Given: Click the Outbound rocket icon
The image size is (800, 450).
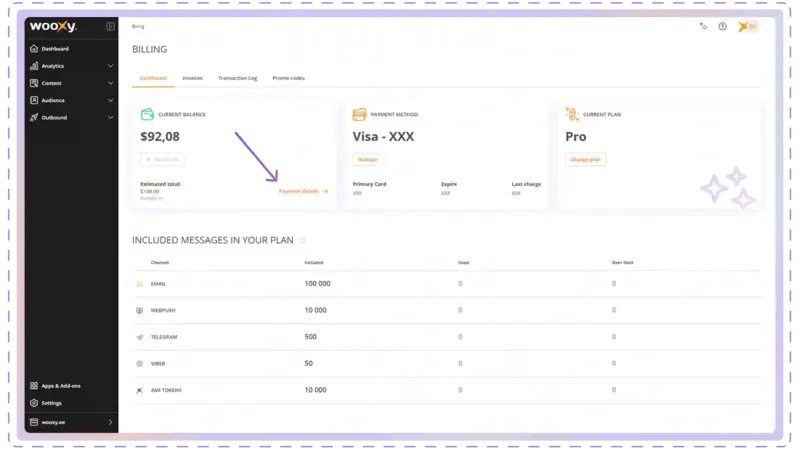Looking at the screenshot, I should 34,118.
